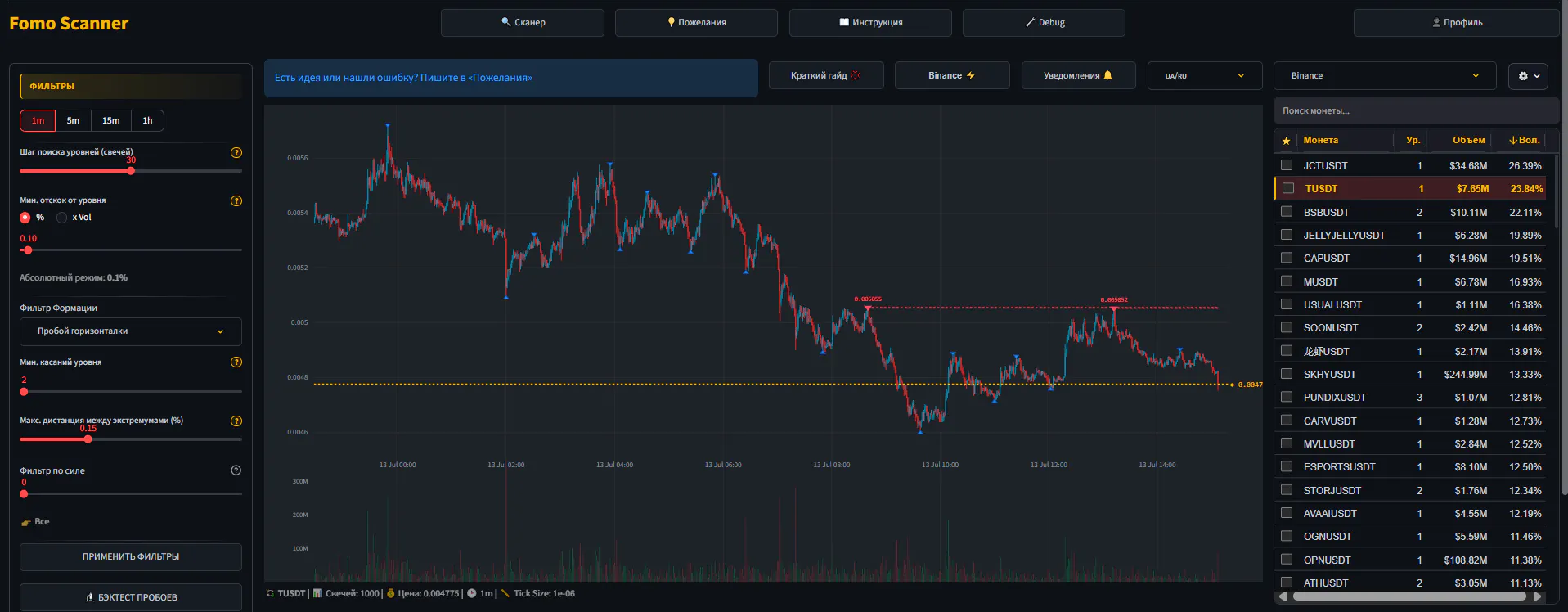The height and width of the screenshot is (612, 1568).
Task: Click the magnifier icon on Сканер
Action: (506, 22)
